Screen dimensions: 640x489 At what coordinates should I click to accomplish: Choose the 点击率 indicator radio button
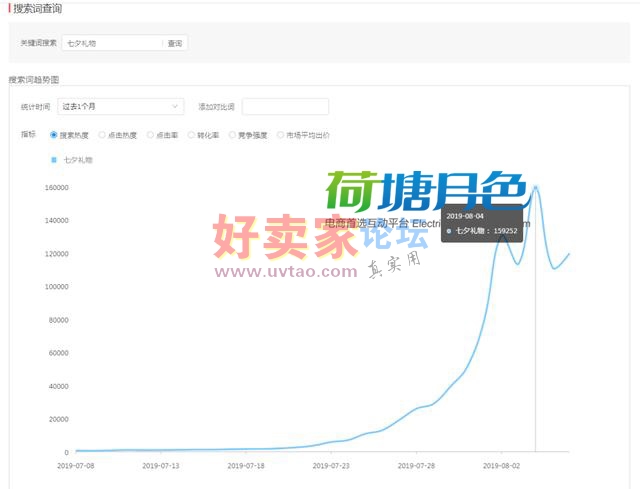(150, 135)
